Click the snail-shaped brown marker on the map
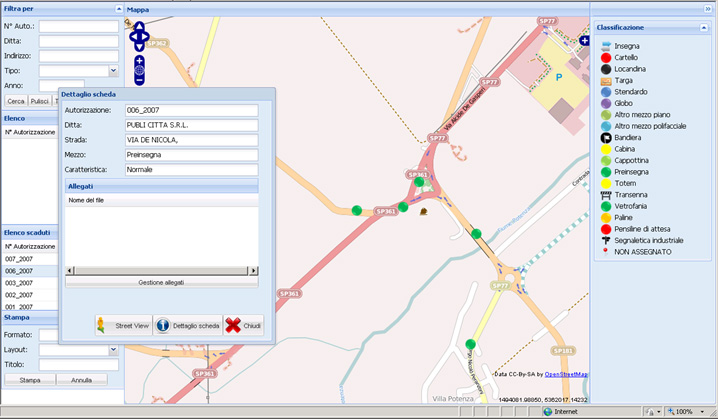Viewport: 718px width, 419px height. click(424, 212)
